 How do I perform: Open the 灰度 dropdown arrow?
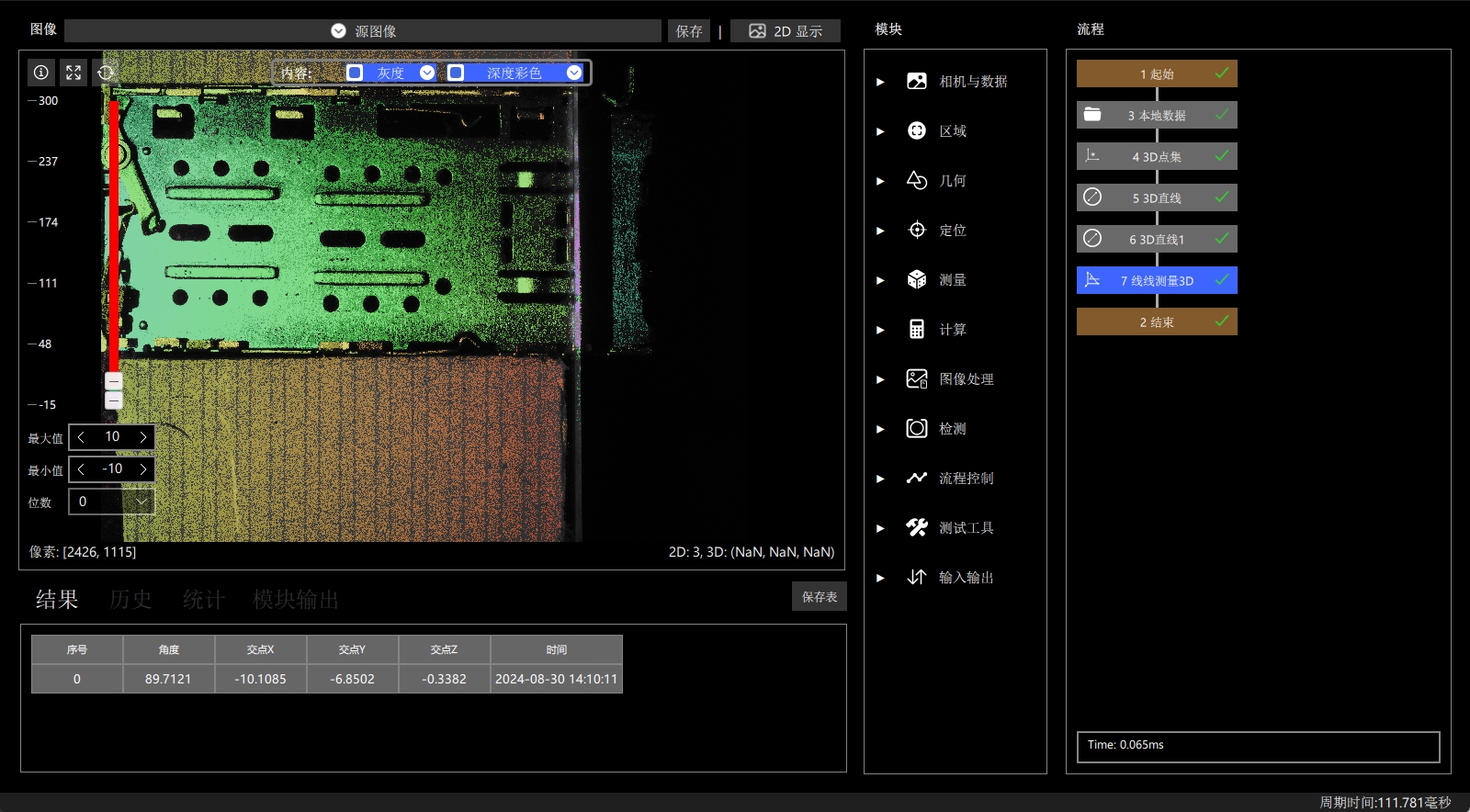[427, 73]
